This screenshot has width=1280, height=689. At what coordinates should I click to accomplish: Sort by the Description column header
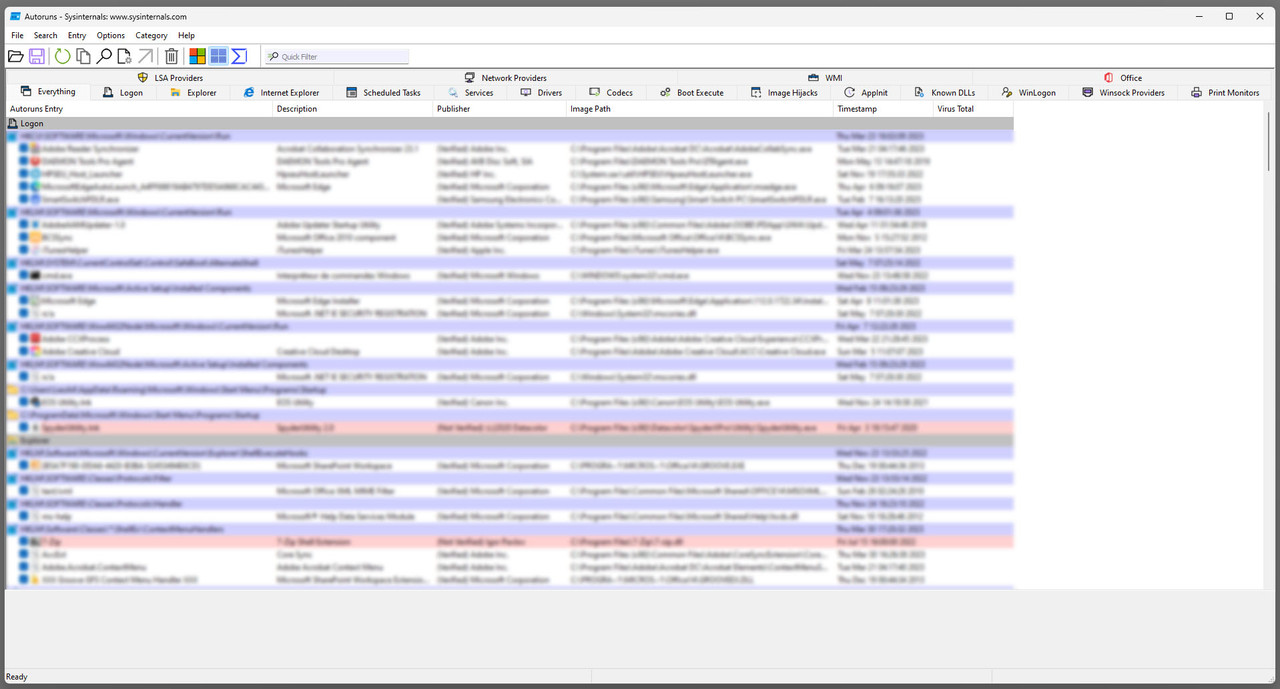353,109
